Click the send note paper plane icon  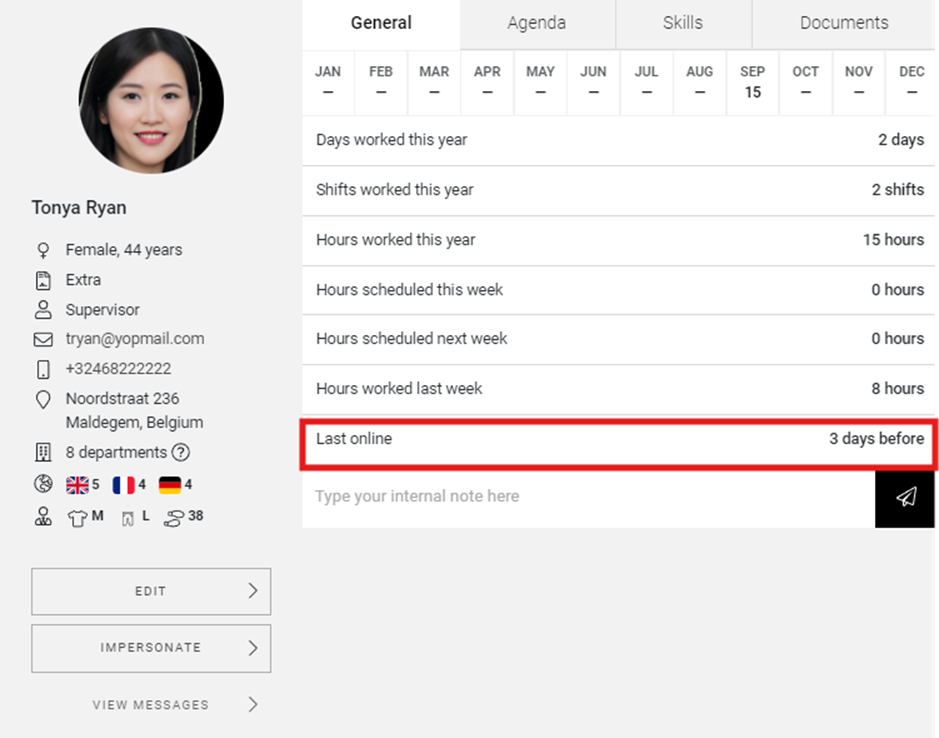coord(906,497)
